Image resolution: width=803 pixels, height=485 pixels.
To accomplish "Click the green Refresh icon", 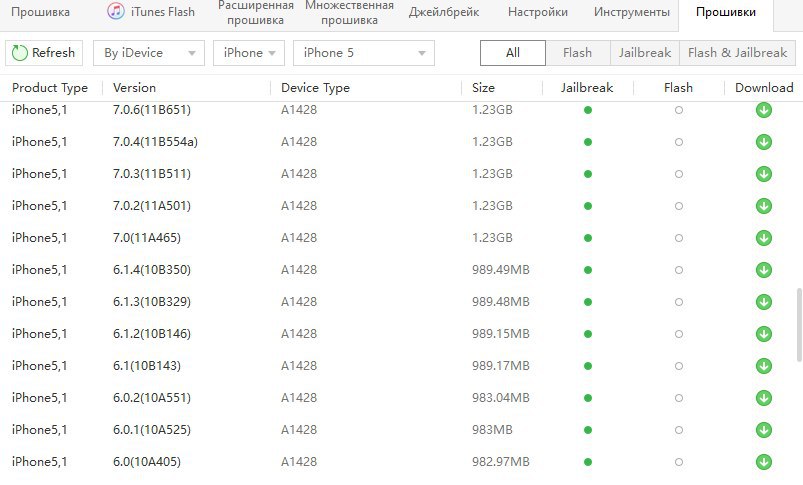I will click(19, 53).
